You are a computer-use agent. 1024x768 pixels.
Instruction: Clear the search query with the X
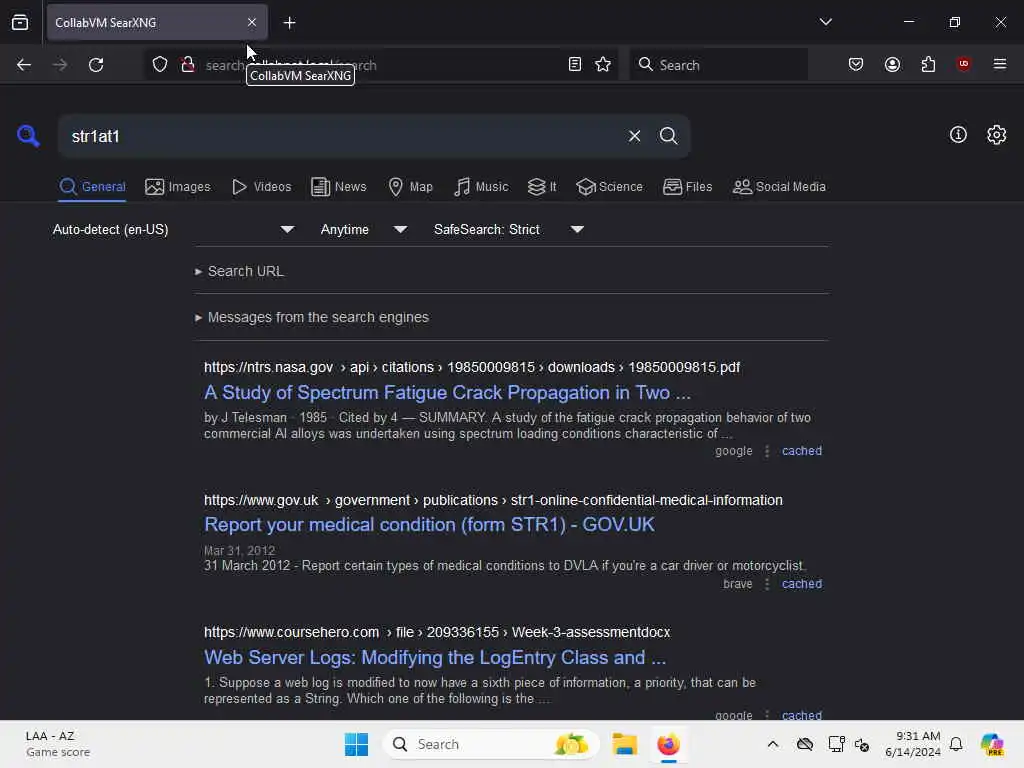click(x=634, y=136)
